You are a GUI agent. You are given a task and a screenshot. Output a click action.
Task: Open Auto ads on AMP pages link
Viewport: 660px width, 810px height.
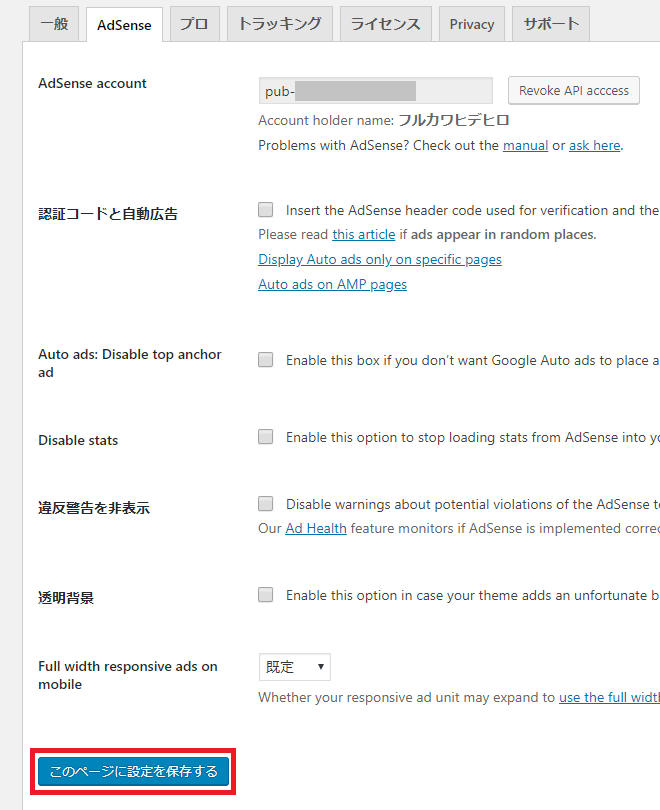[x=333, y=284]
